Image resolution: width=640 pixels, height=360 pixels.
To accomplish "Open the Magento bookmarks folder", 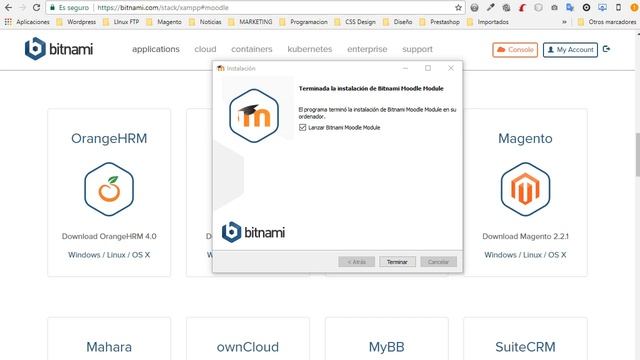I will (164, 22).
